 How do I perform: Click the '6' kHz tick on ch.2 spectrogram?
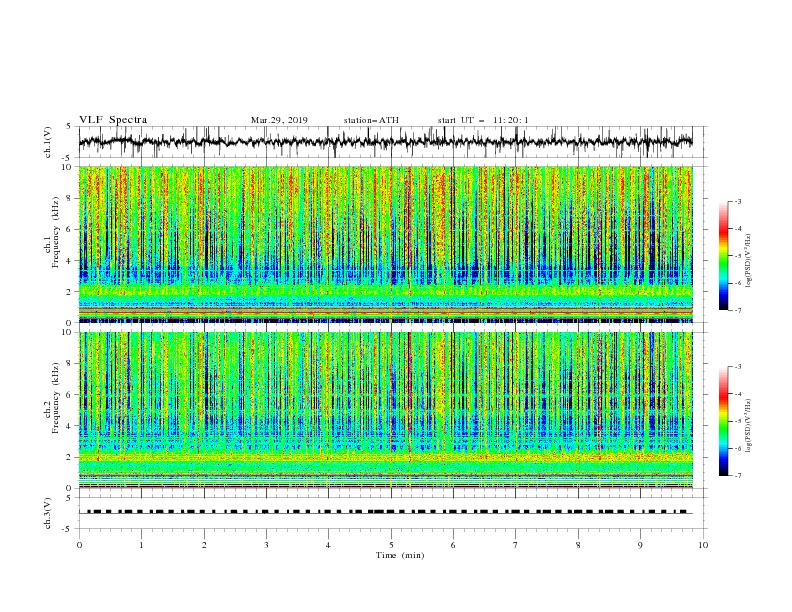[x=70, y=395]
